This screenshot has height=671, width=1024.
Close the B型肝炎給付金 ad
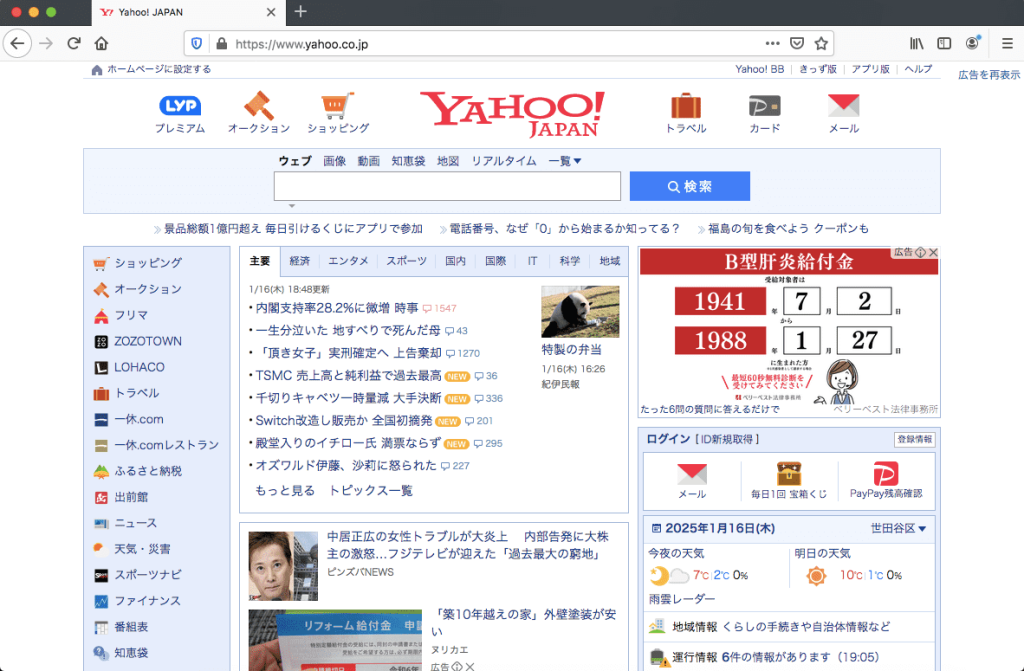933,252
